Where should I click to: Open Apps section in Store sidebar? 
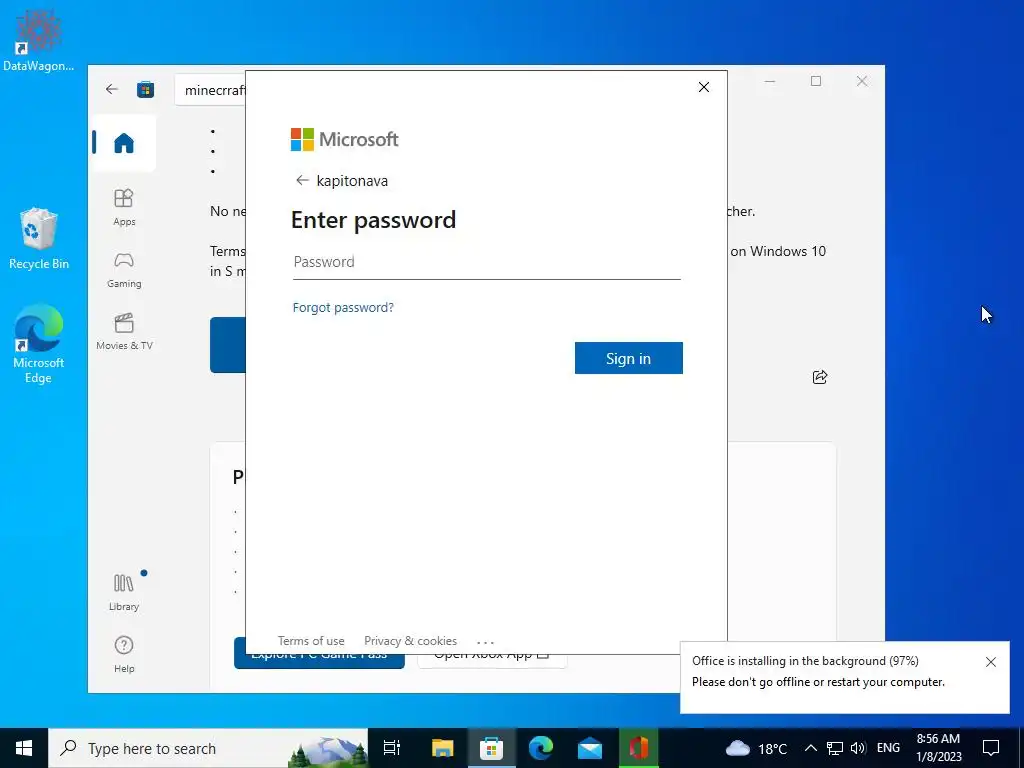click(123, 207)
